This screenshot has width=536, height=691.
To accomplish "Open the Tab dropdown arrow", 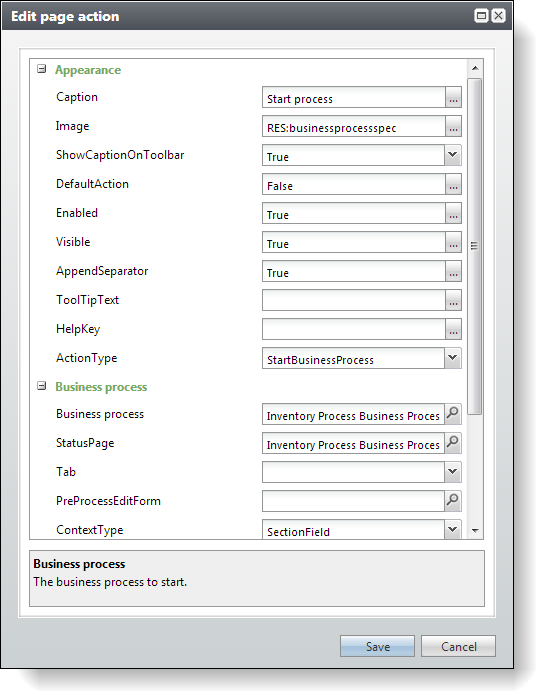I will 453,472.
